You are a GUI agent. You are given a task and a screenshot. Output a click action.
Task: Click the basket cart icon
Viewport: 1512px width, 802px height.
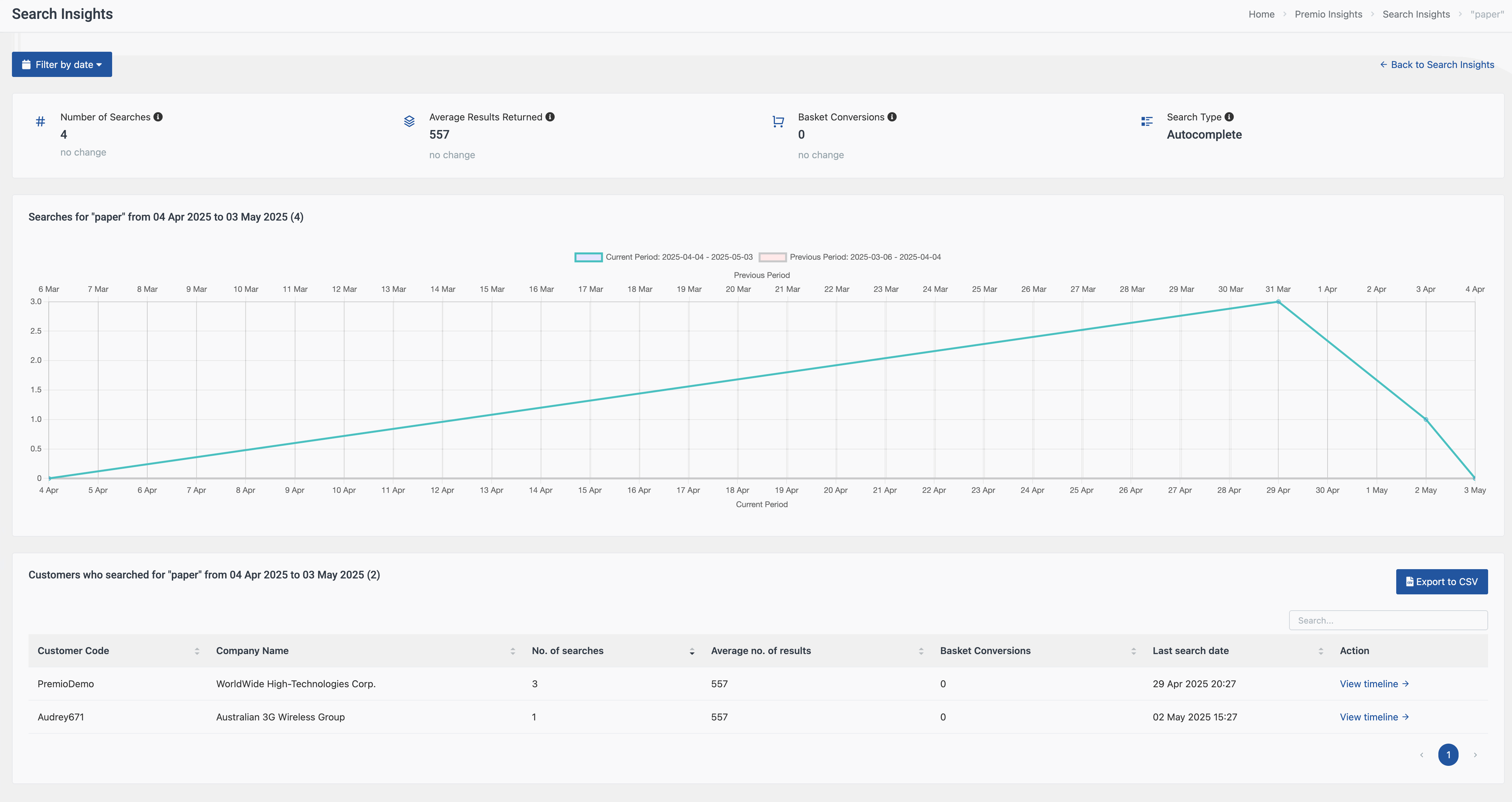pos(778,121)
